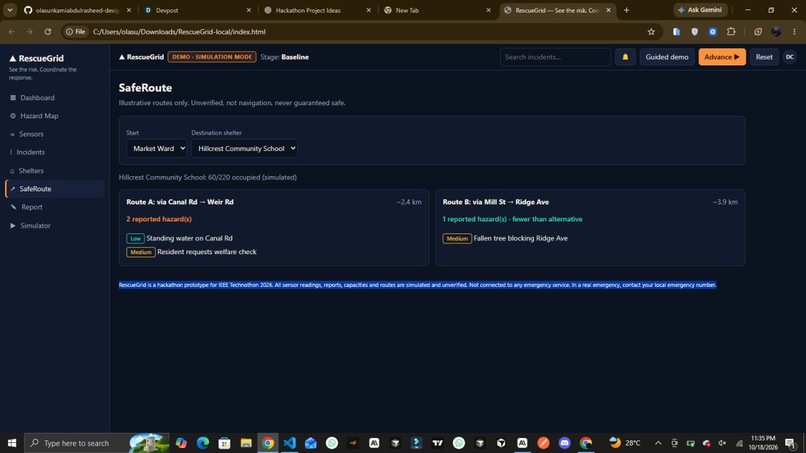Click the Stage: Baseline indicator
The height and width of the screenshot is (453, 806).
coord(284,57)
